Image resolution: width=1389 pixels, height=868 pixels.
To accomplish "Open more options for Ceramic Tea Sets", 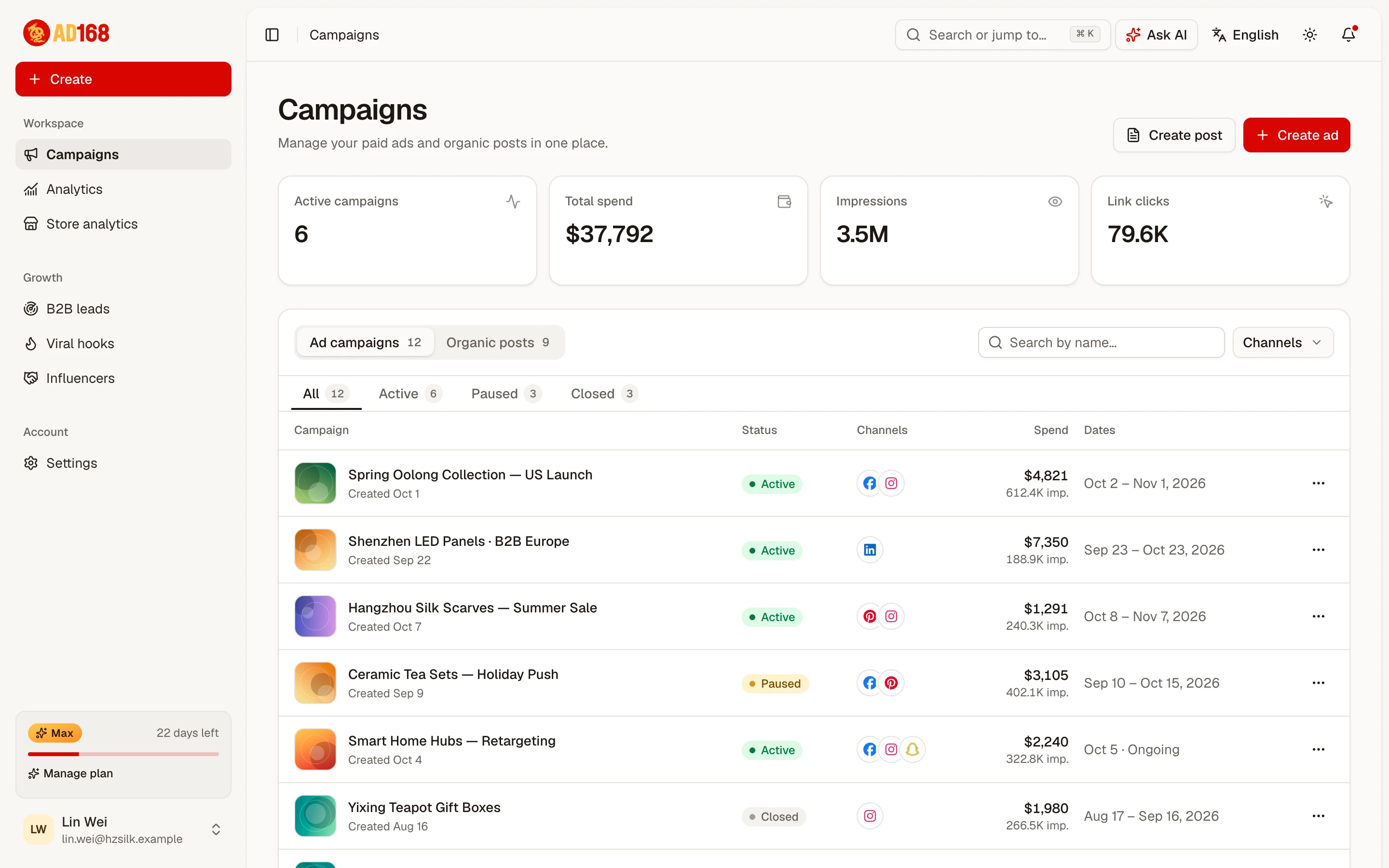I will point(1319,683).
